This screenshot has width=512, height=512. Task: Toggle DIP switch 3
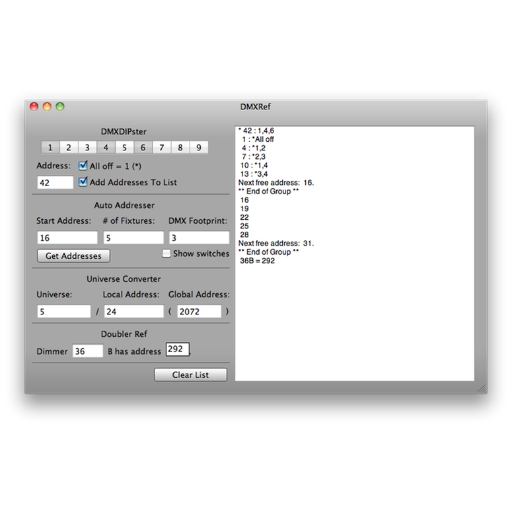pos(87,147)
